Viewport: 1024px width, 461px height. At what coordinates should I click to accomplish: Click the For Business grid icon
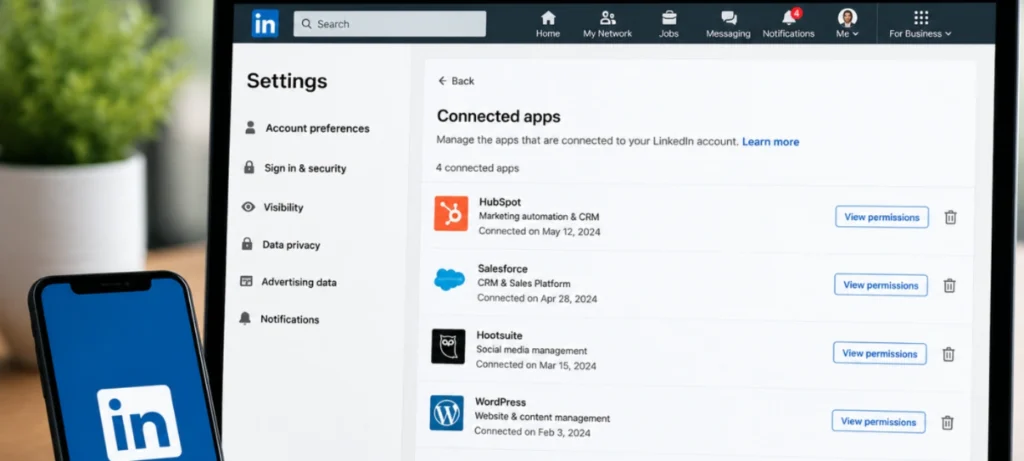click(x=921, y=17)
